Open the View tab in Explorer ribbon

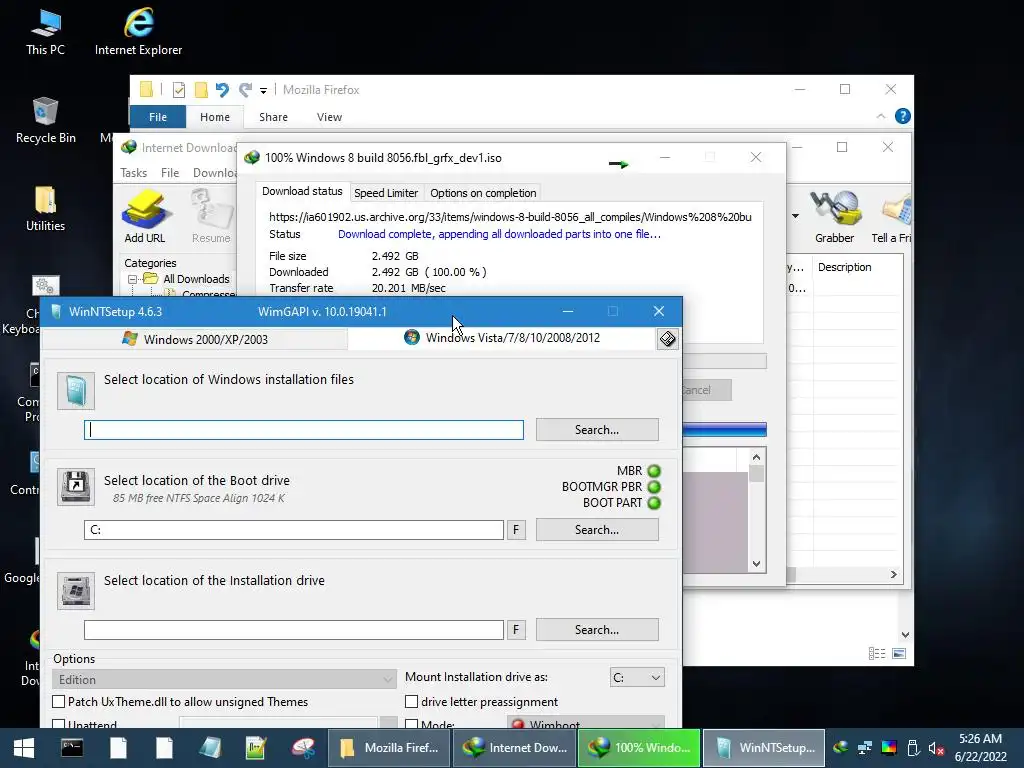pyautogui.click(x=329, y=117)
